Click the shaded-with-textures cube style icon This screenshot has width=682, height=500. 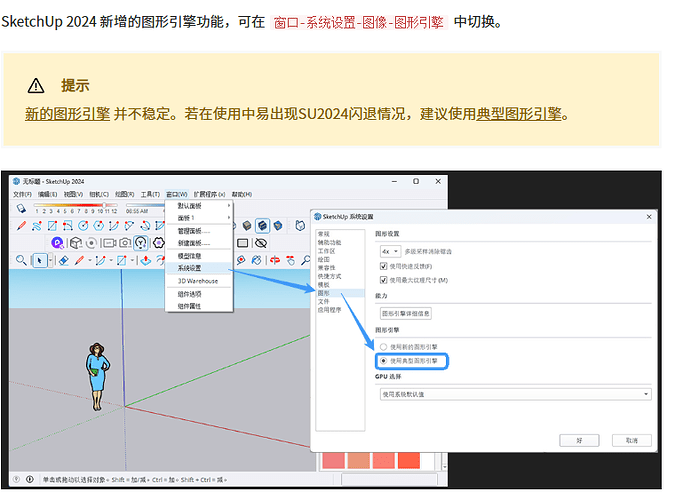point(247,225)
